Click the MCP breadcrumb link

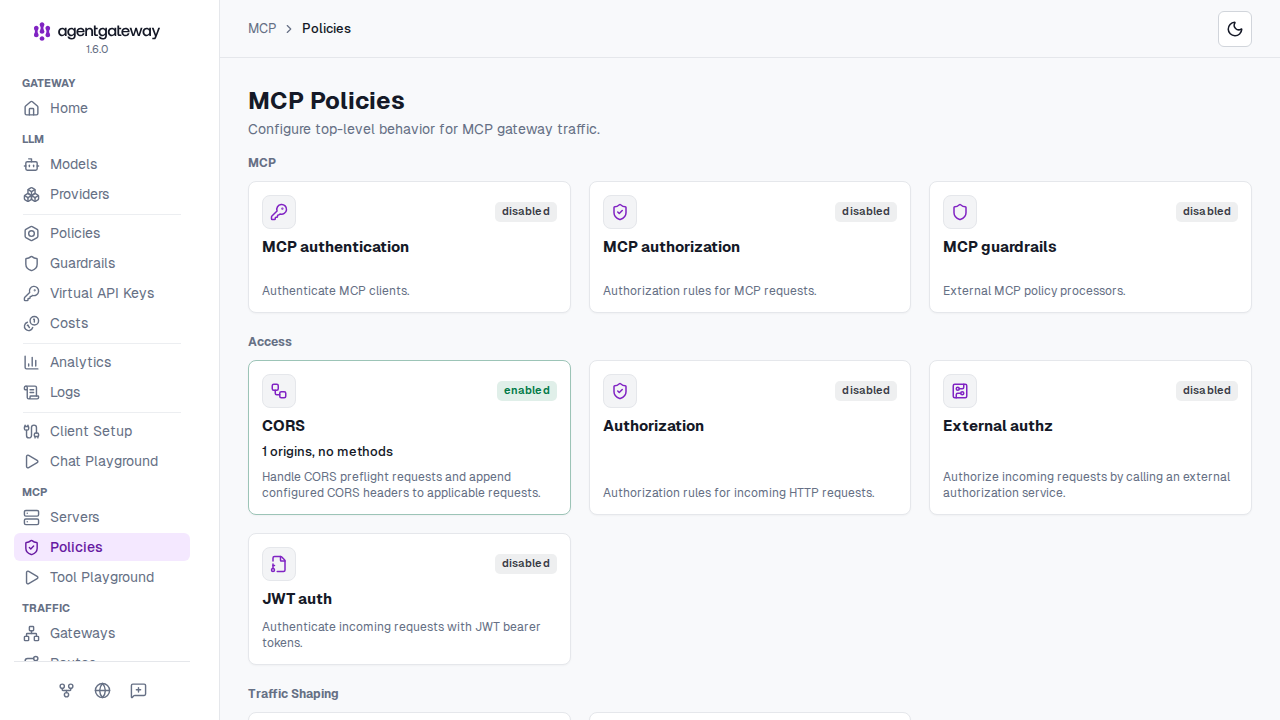point(262,28)
